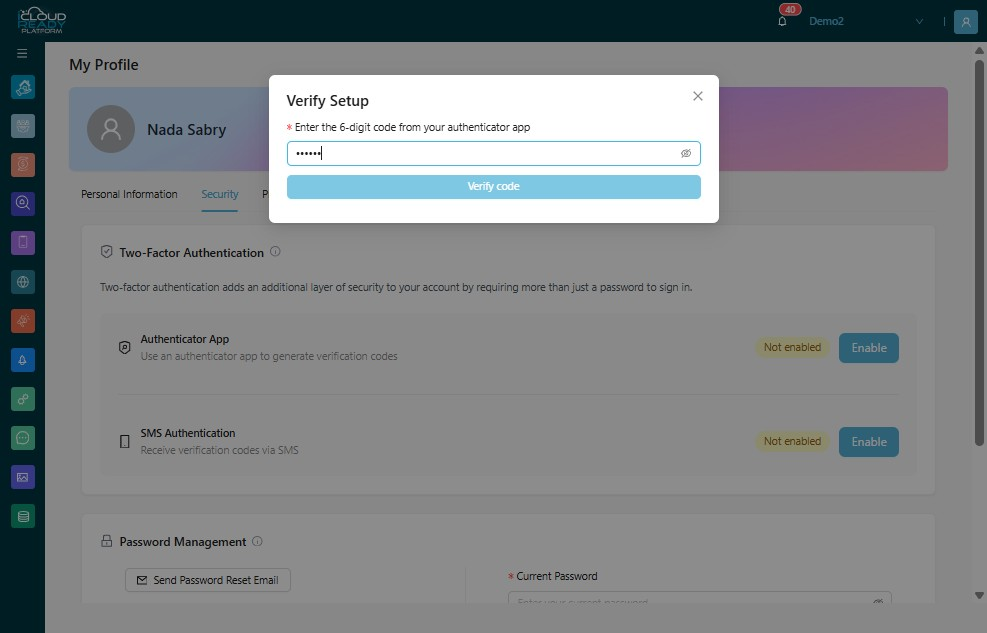
Task: Expand the Demo2 account dropdown
Action: (919, 21)
